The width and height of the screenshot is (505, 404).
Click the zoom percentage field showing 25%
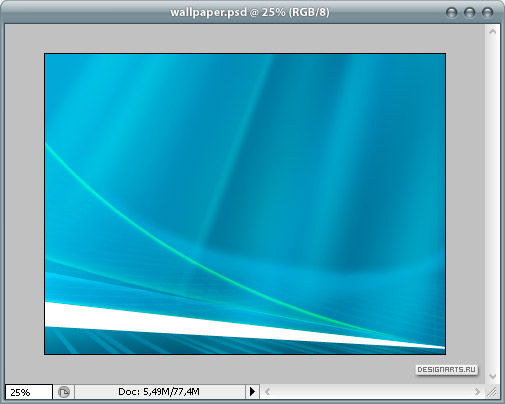point(29,392)
